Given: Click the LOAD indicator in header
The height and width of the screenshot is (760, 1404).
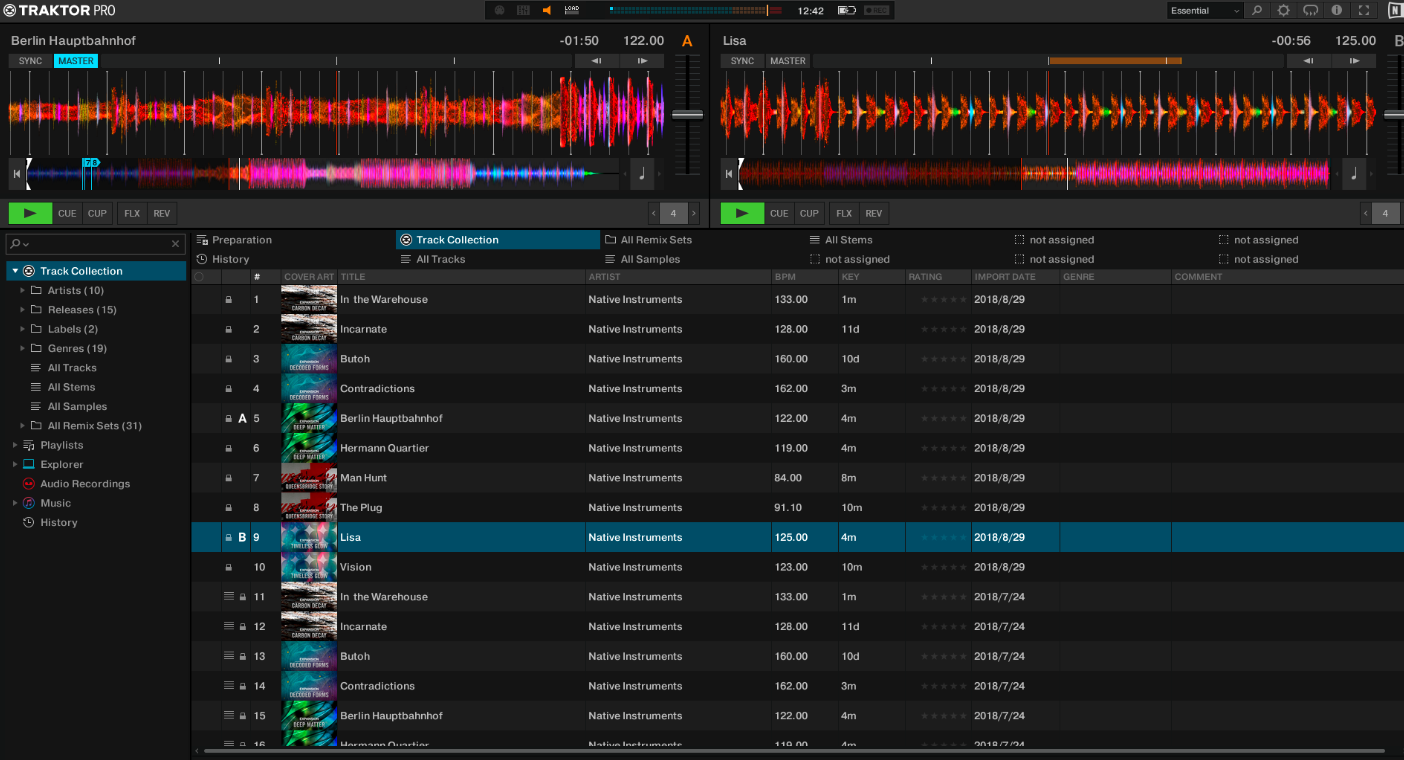Looking at the screenshot, I should tap(572, 10).
